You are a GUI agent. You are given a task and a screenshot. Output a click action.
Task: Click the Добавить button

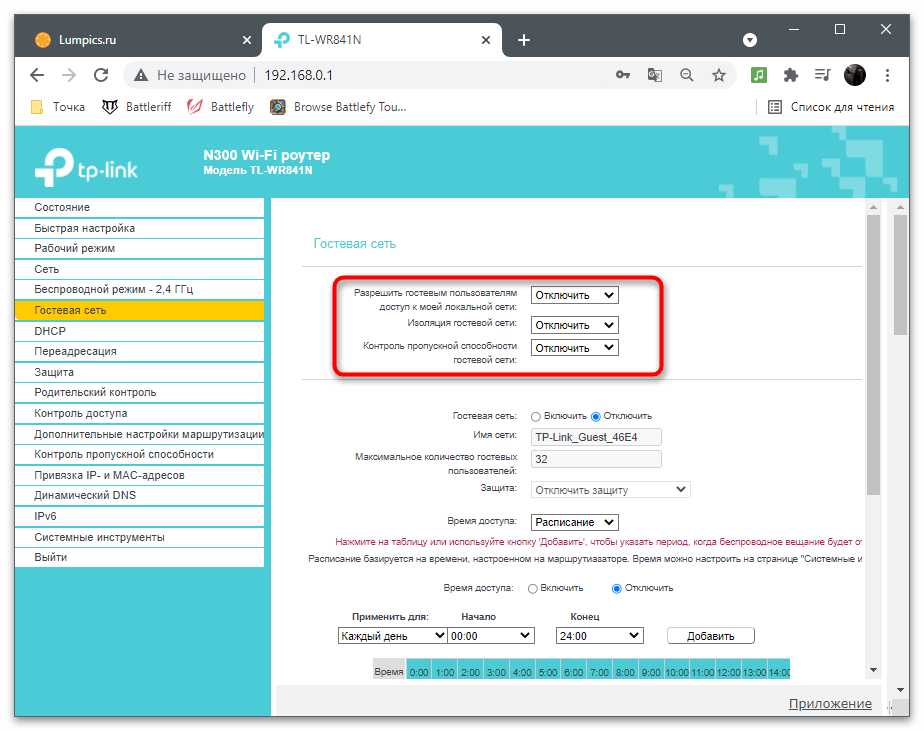710,636
